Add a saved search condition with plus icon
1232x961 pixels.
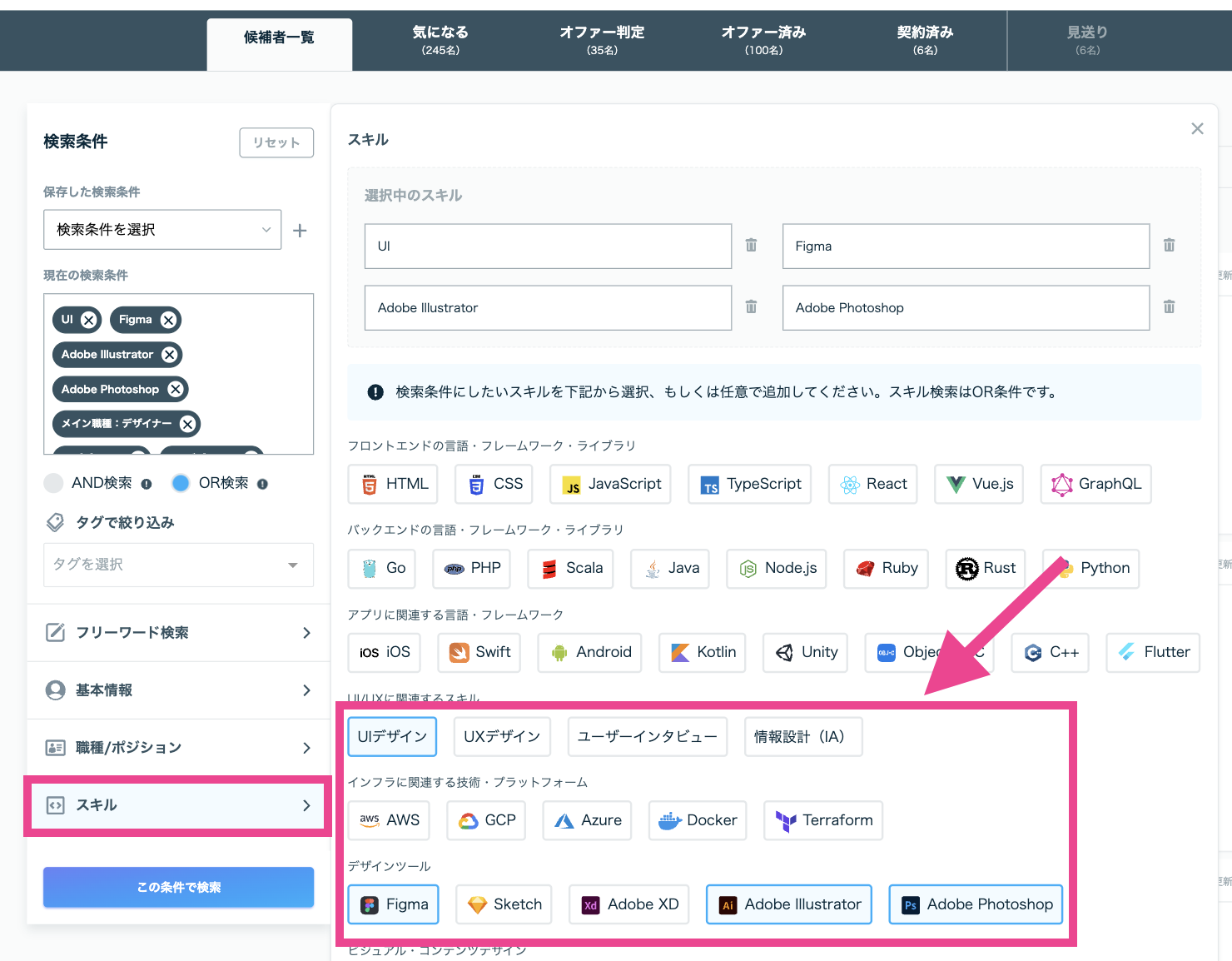[300, 230]
